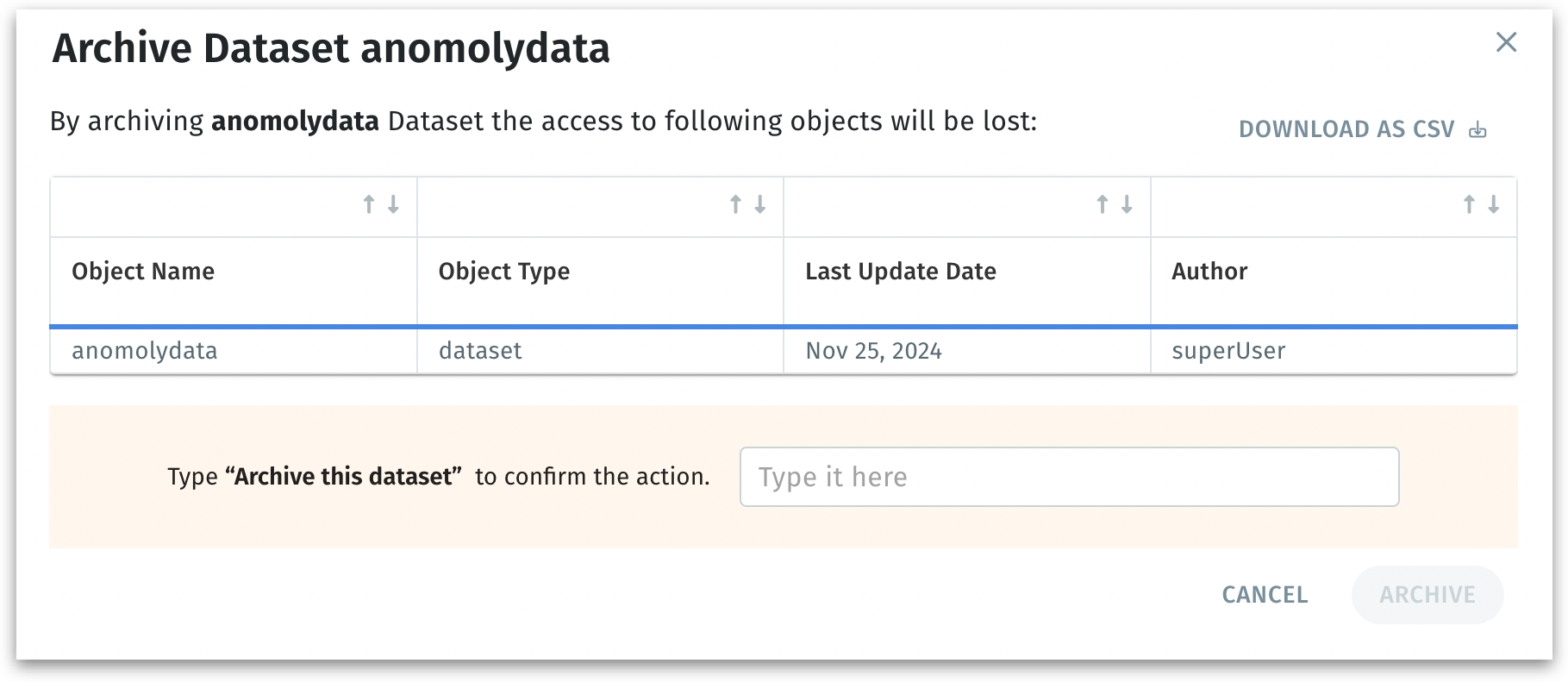This screenshot has width=1568, height=682.
Task: Sort Last Update Date ascending with up arrow
Action: 1102,204
